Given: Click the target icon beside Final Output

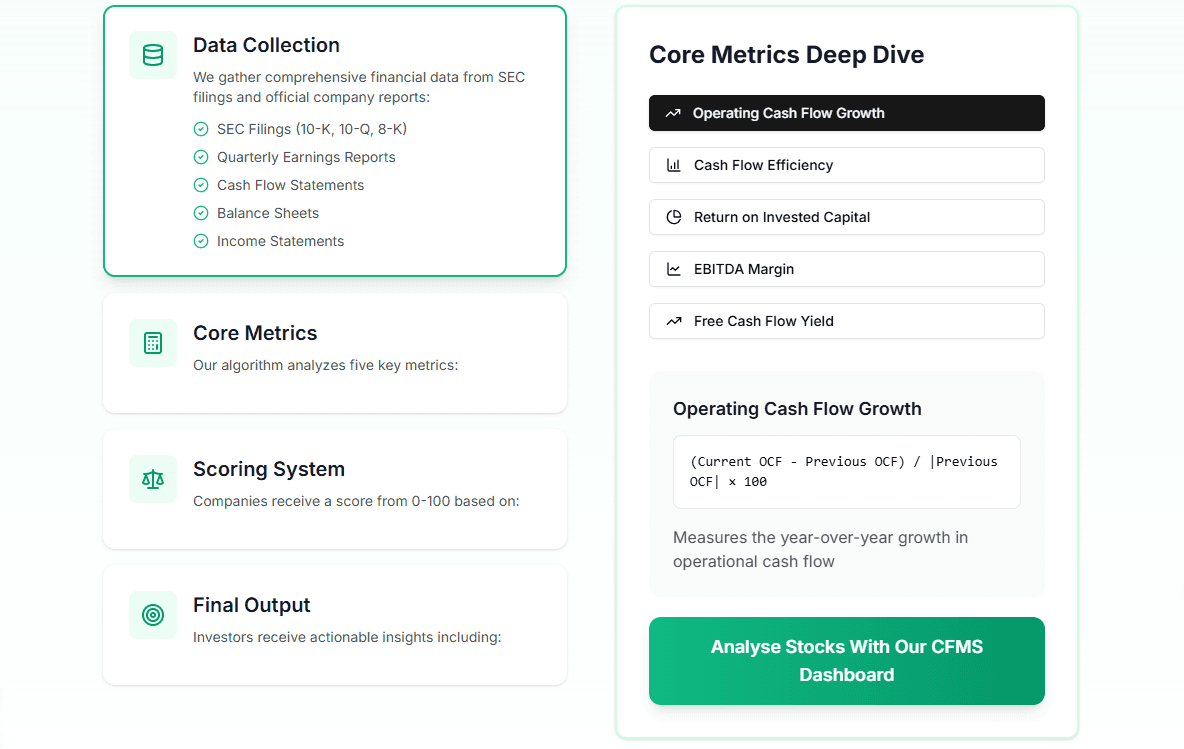Looking at the screenshot, I should (x=153, y=615).
